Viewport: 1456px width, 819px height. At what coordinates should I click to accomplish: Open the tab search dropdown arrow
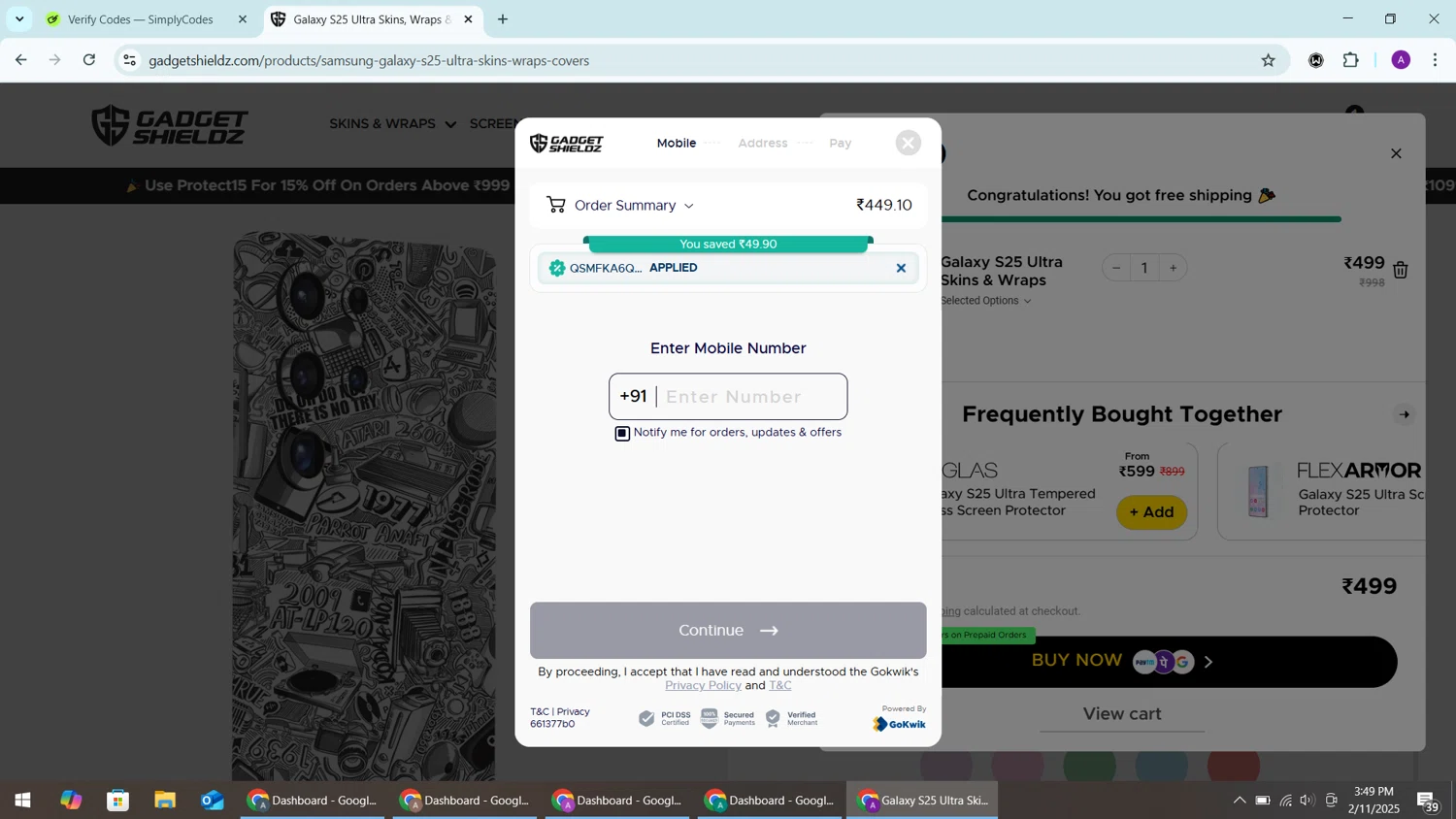pyautogui.click(x=19, y=19)
